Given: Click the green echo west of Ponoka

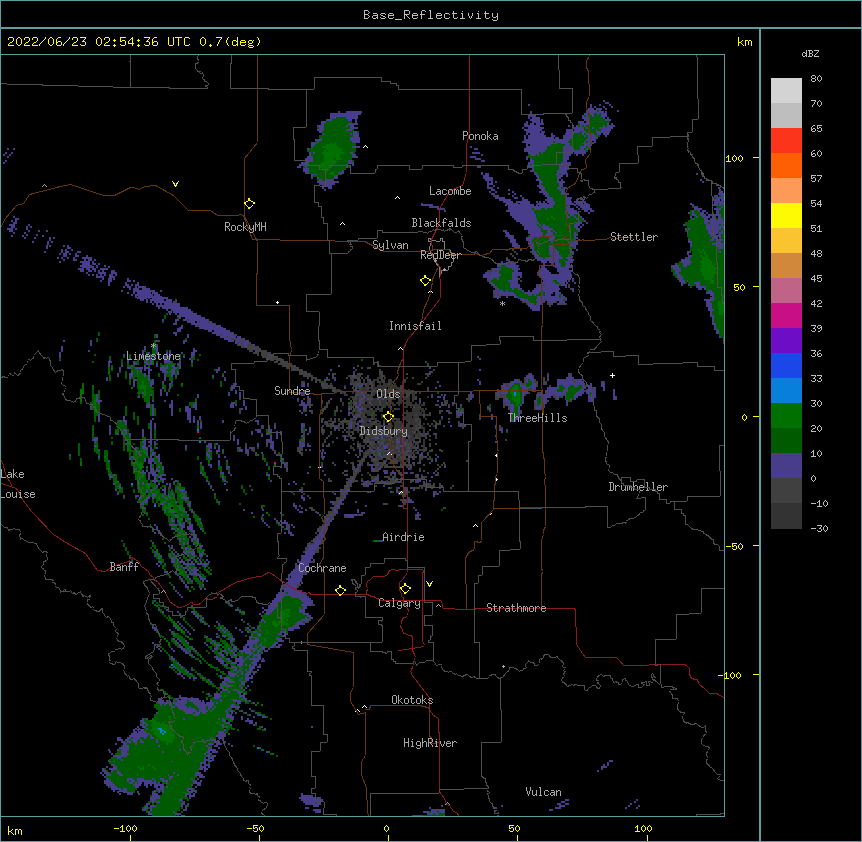Looking at the screenshot, I should pyautogui.click(x=331, y=149).
